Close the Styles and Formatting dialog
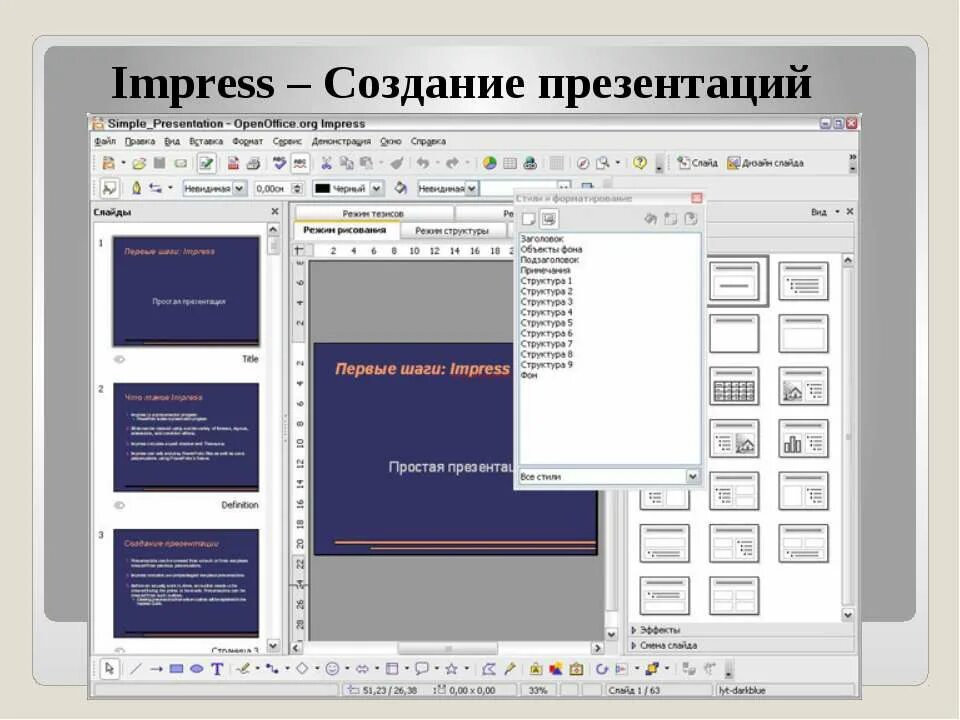Screen dimensions: 960x720 point(697,198)
